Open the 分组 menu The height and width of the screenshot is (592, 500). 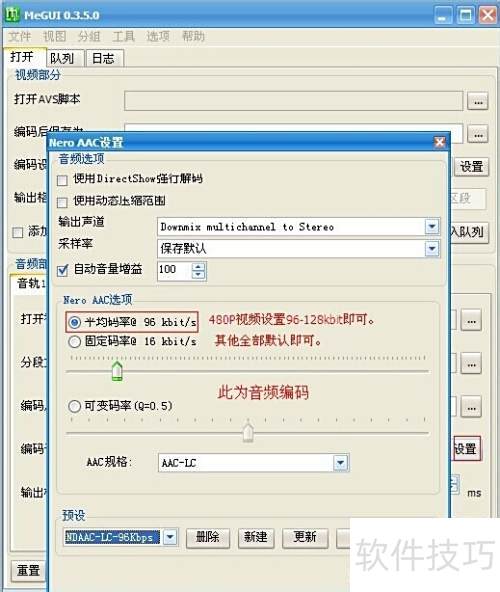(x=89, y=36)
